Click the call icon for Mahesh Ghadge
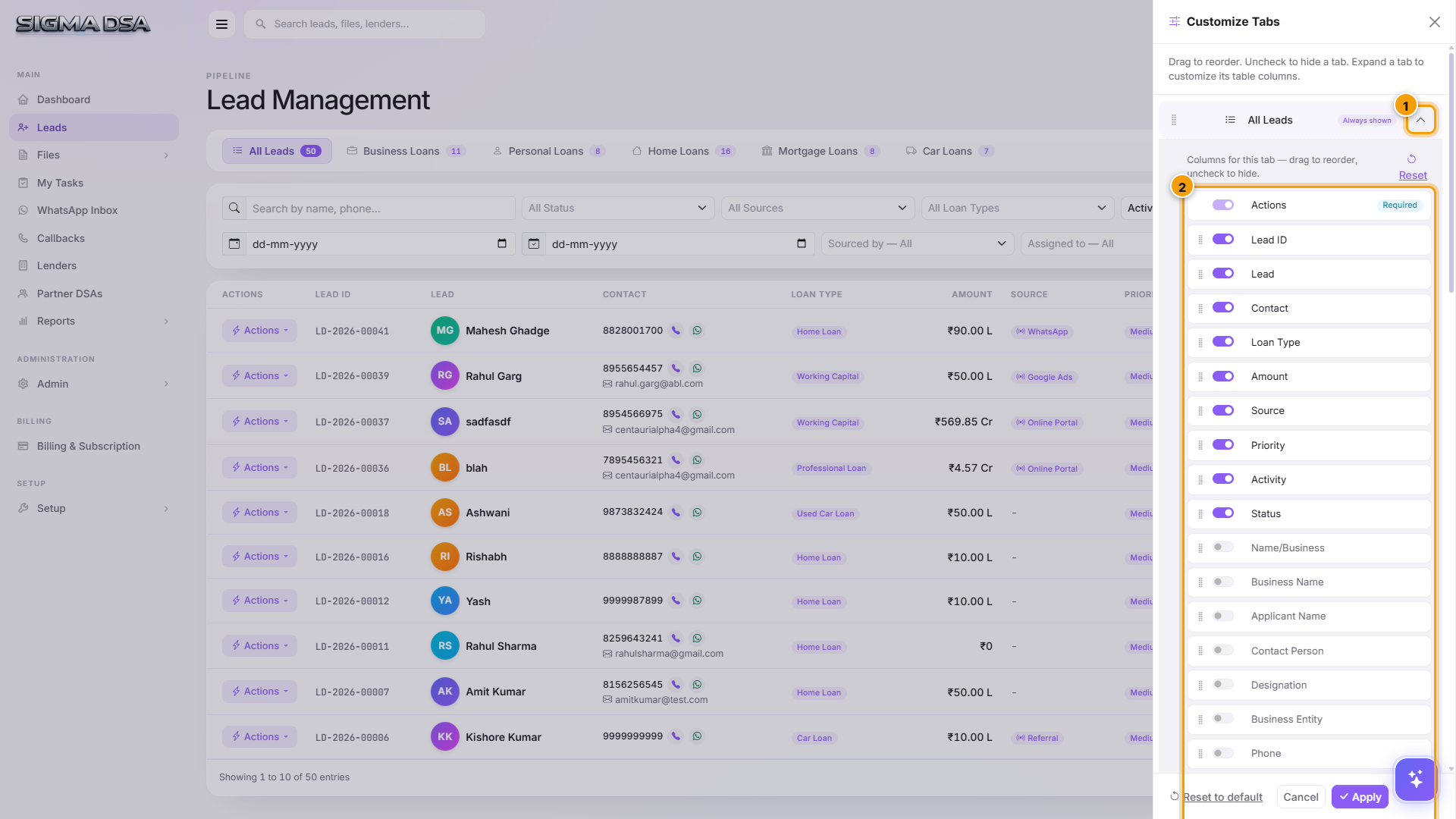 coord(676,331)
